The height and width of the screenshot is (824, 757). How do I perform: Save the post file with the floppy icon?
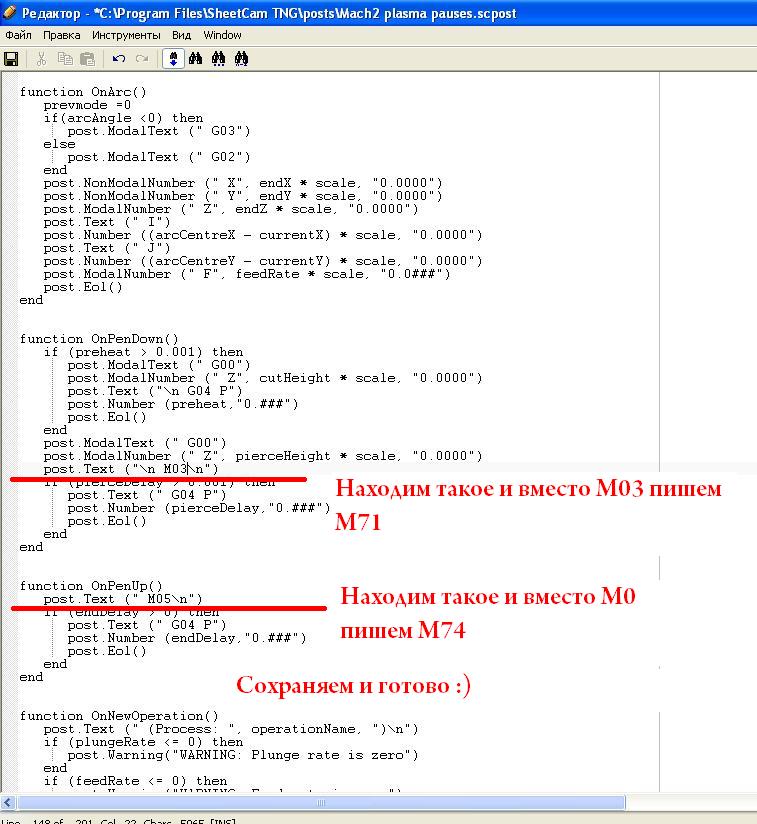click(x=11, y=59)
